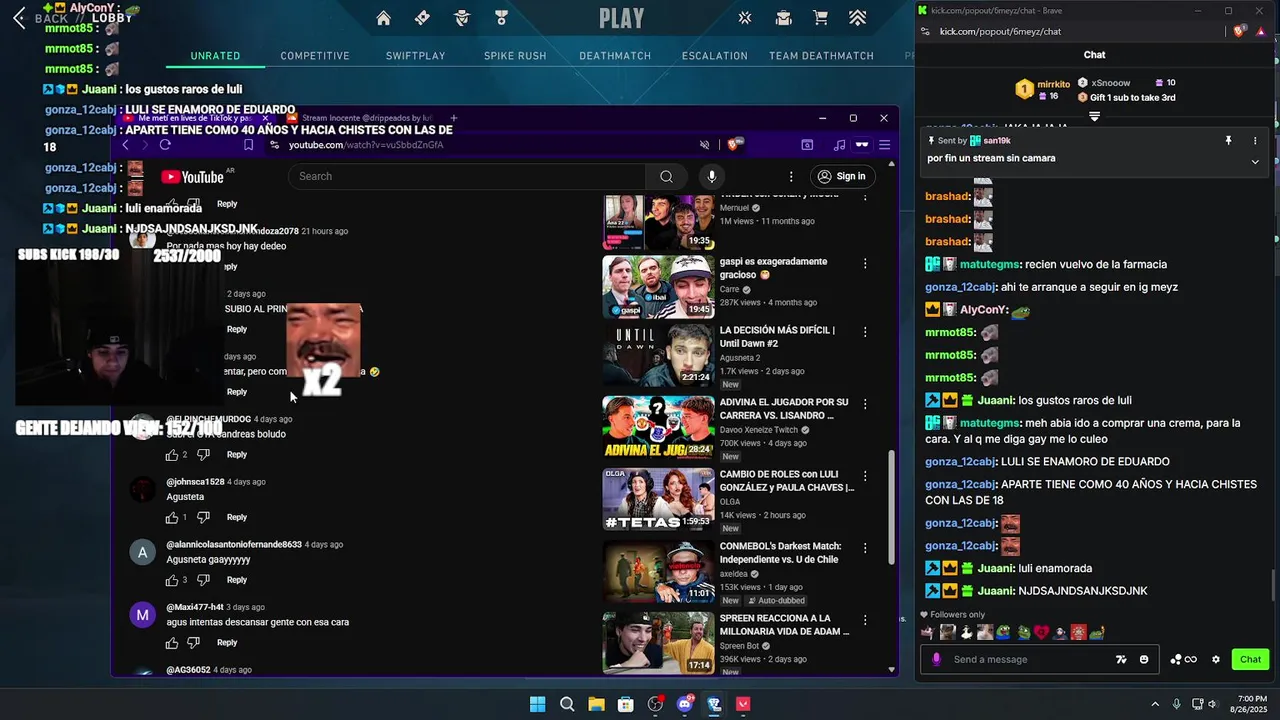This screenshot has width=1280, height=720.
Task: Click YouTube page vertical scrollbar
Action: pyautogui.click(x=892, y=507)
